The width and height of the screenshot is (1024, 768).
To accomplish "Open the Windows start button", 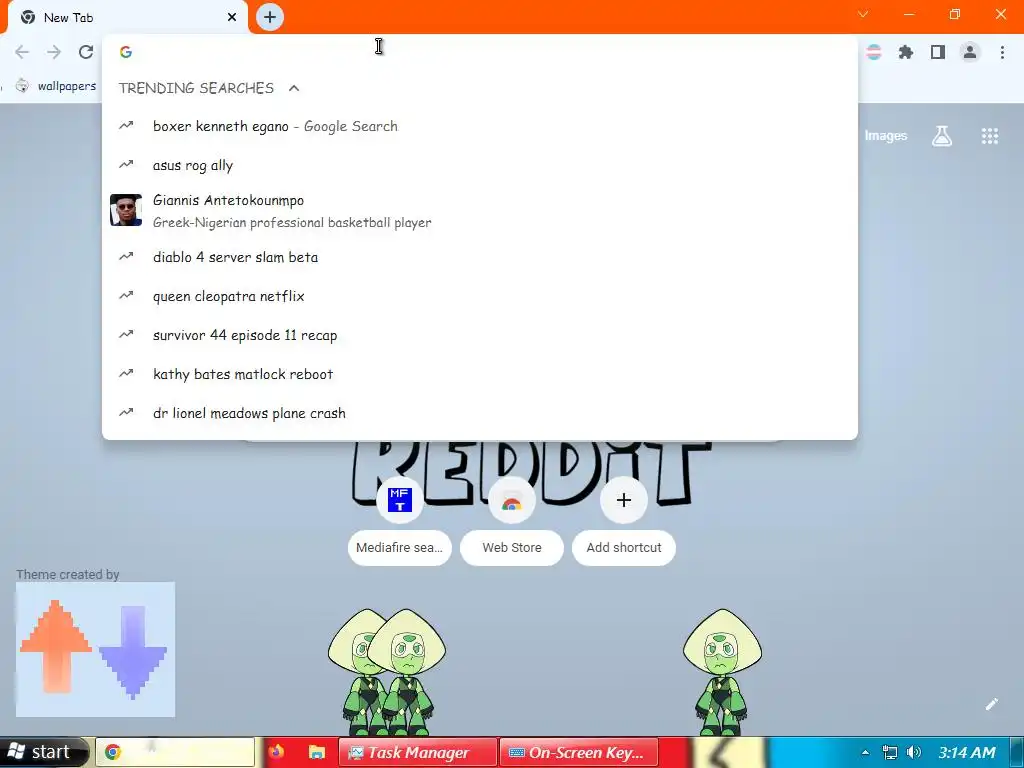I will (43, 752).
